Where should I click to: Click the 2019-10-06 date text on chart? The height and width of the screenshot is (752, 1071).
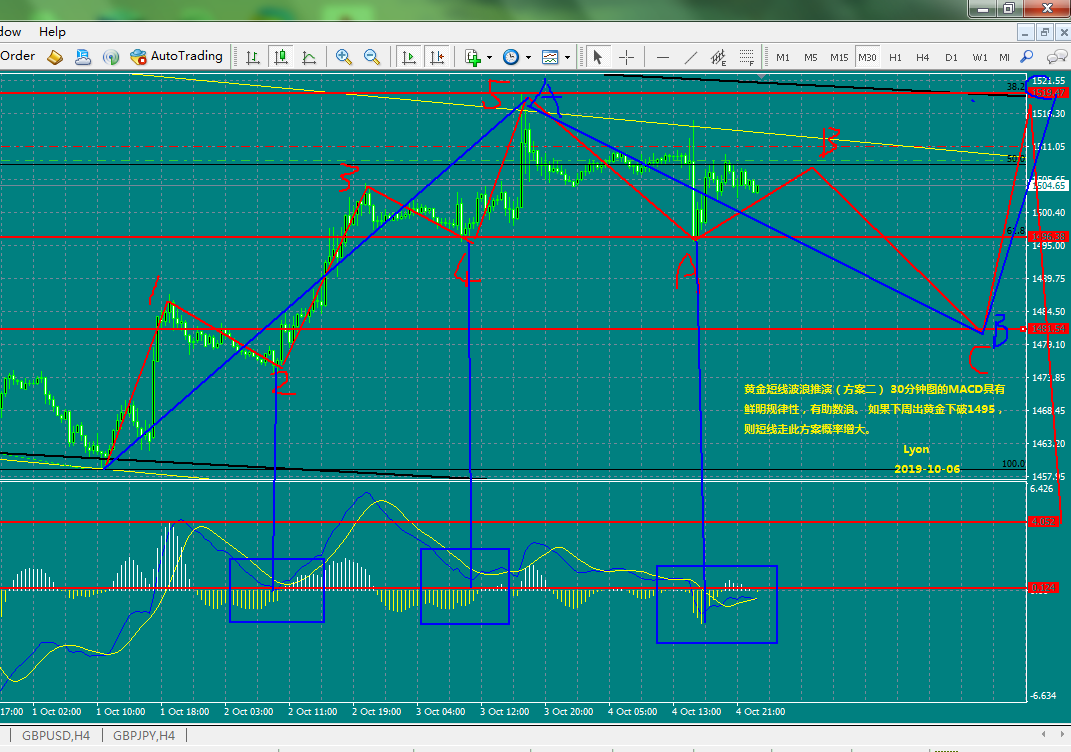tap(927, 469)
